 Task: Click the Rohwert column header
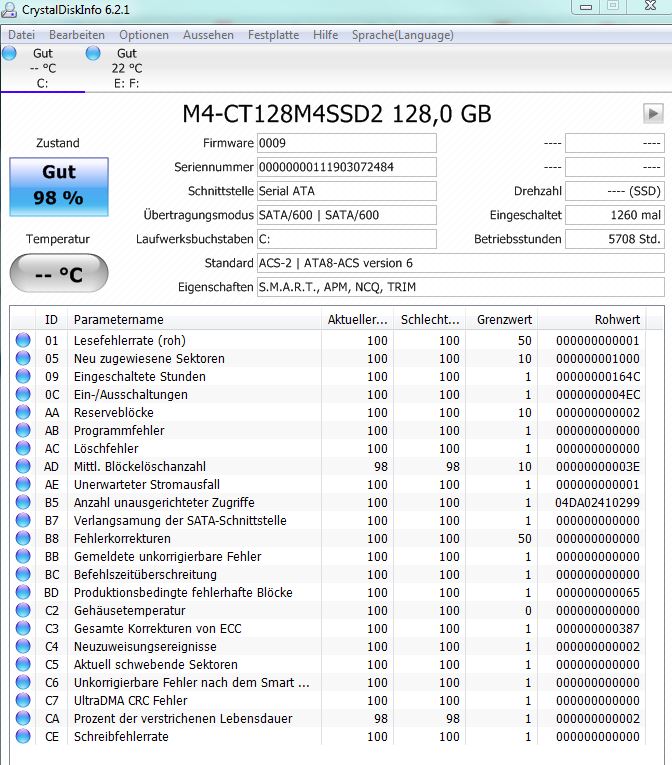(592, 320)
